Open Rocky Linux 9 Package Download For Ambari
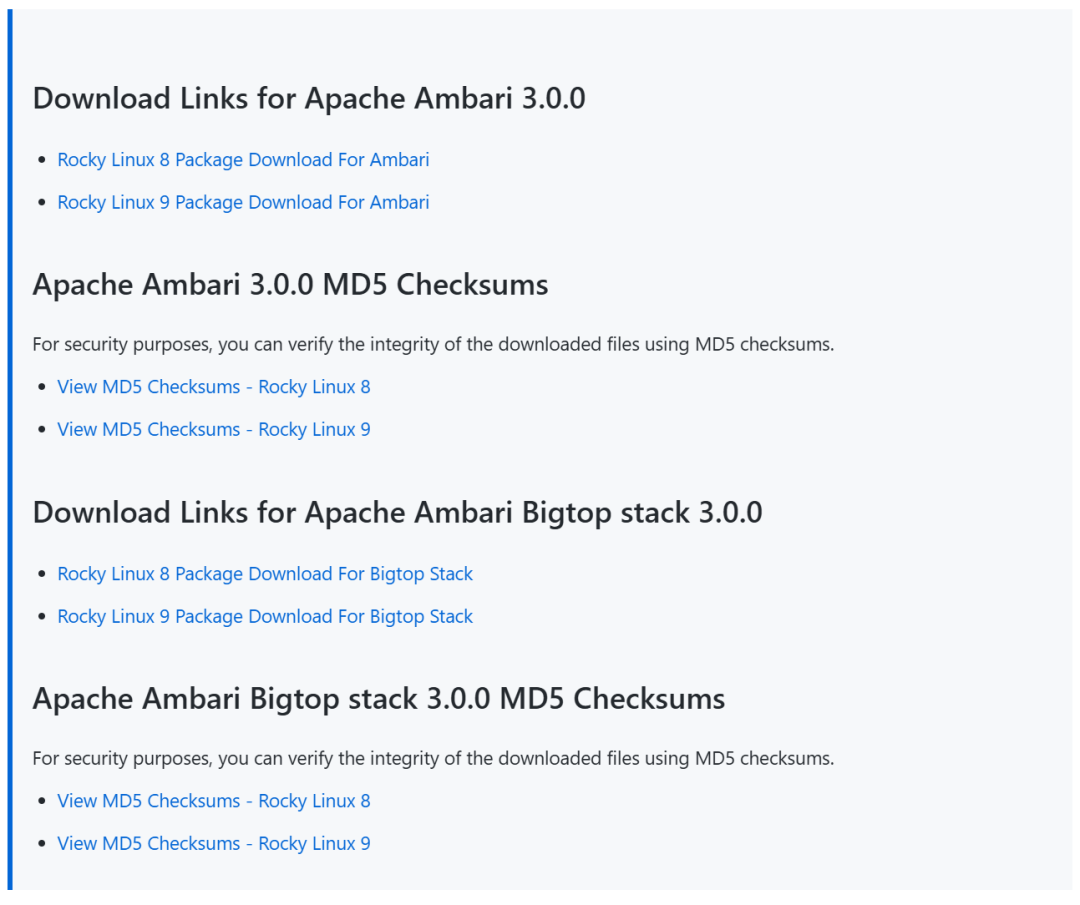This screenshot has width=1080, height=905. pos(243,202)
